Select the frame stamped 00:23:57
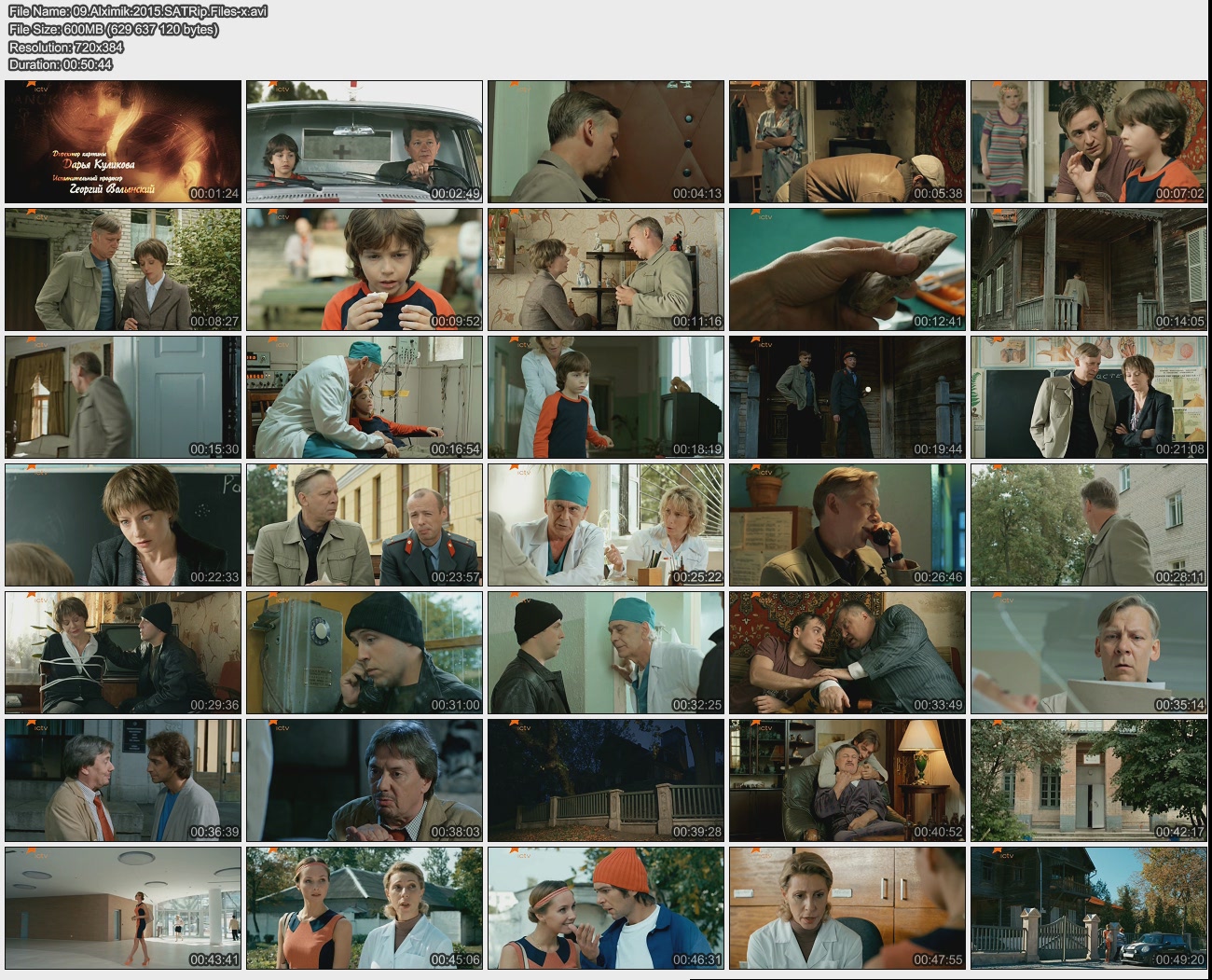Viewport: 1212px width, 980px height. coord(365,525)
